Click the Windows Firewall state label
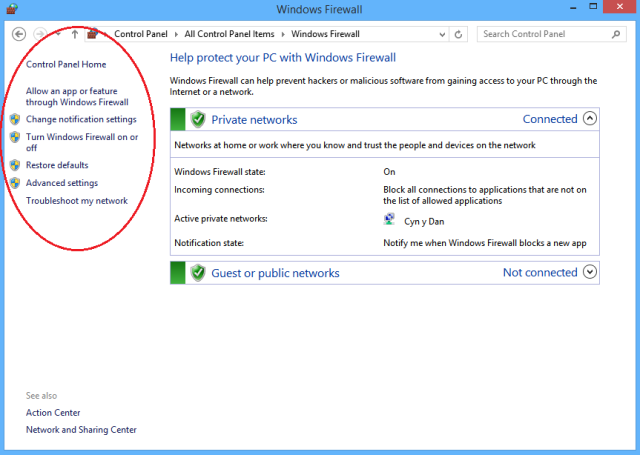Screen dimensions: 640x455 pyautogui.click(x=220, y=172)
